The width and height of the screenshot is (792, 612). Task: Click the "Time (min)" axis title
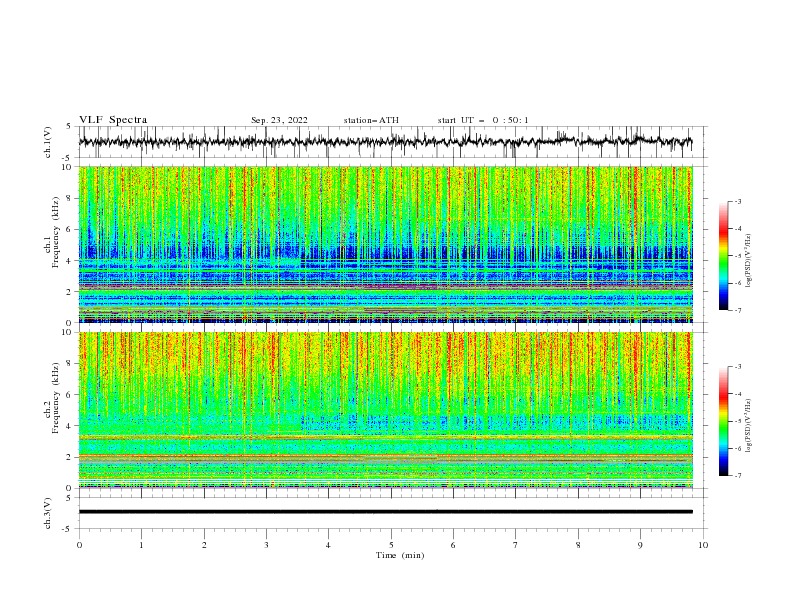coord(400,555)
